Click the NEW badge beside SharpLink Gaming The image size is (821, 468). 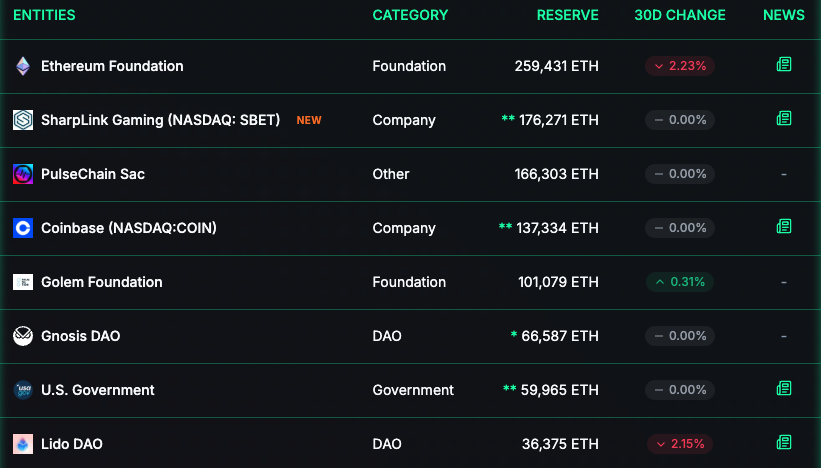coord(309,120)
